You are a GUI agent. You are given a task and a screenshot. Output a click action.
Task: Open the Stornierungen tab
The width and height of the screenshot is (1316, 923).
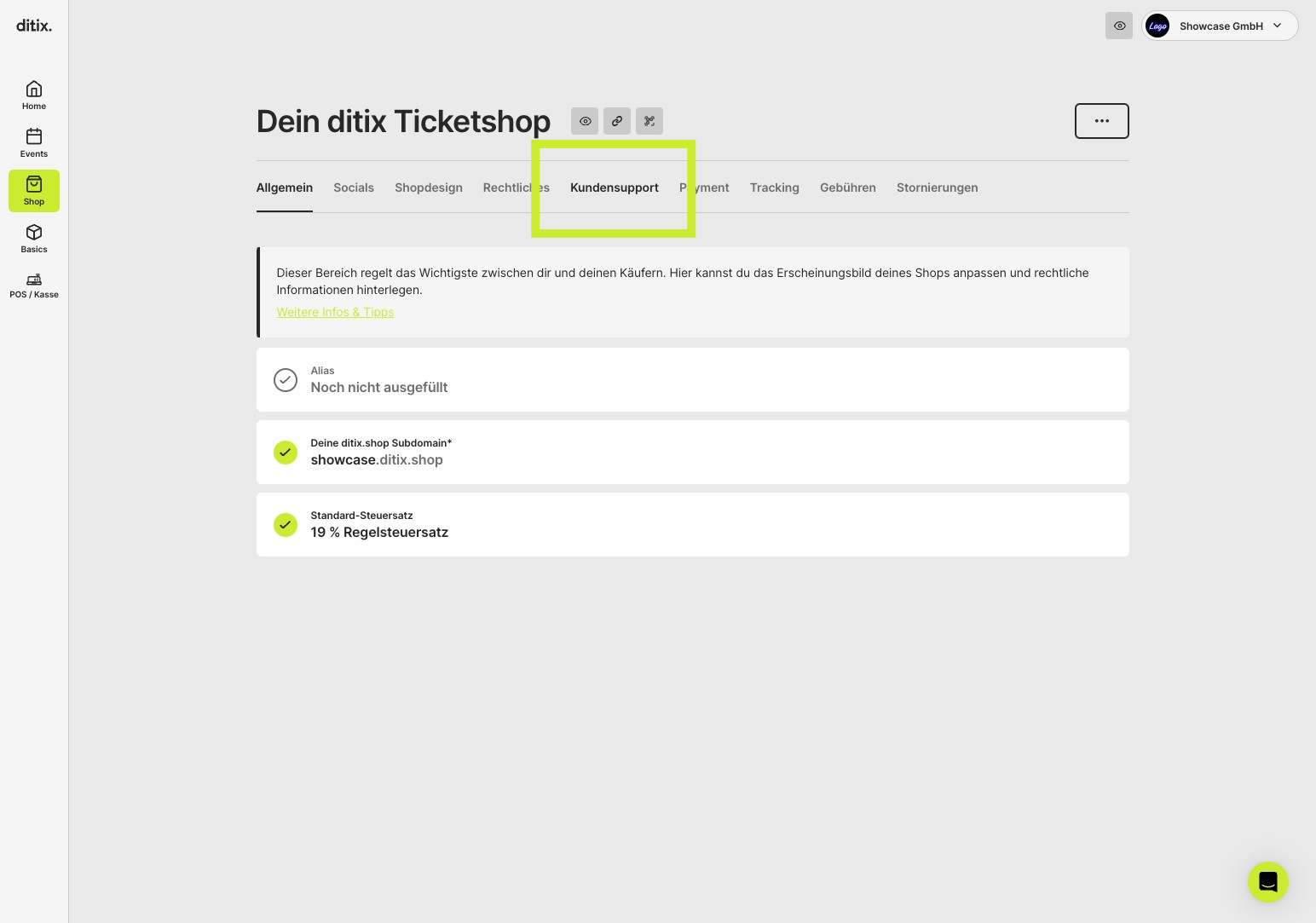pyautogui.click(x=938, y=187)
